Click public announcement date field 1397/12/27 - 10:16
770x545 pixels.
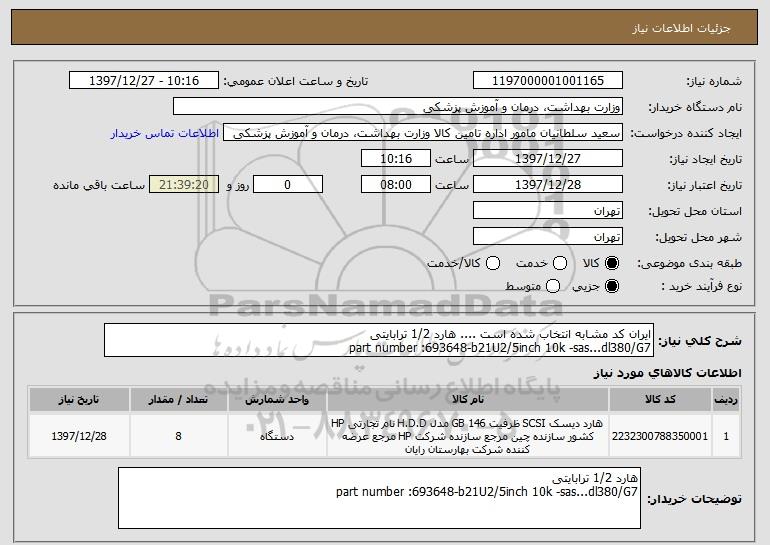pyautogui.click(x=144, y=81)
